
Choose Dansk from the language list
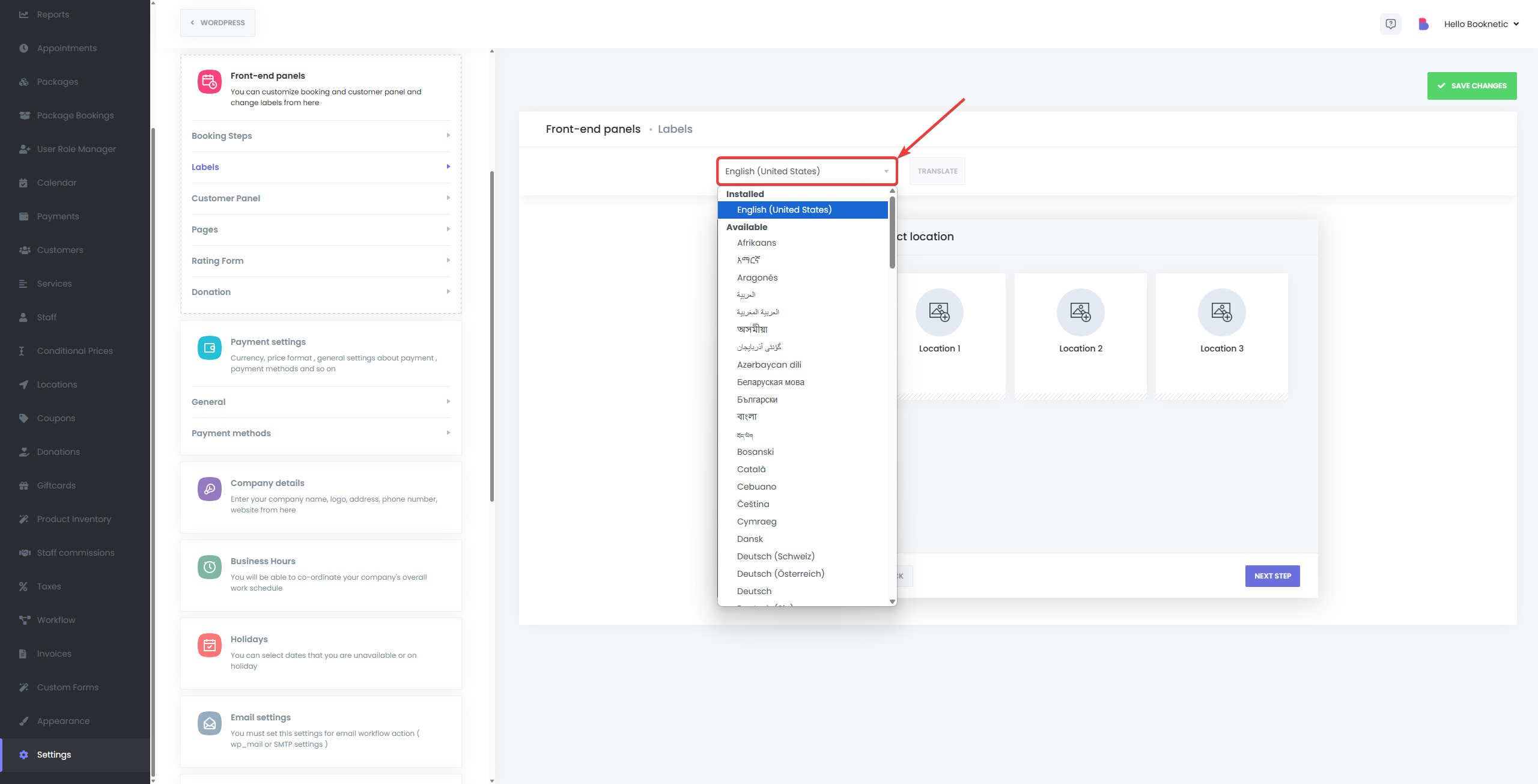click(x=803, y=539)
